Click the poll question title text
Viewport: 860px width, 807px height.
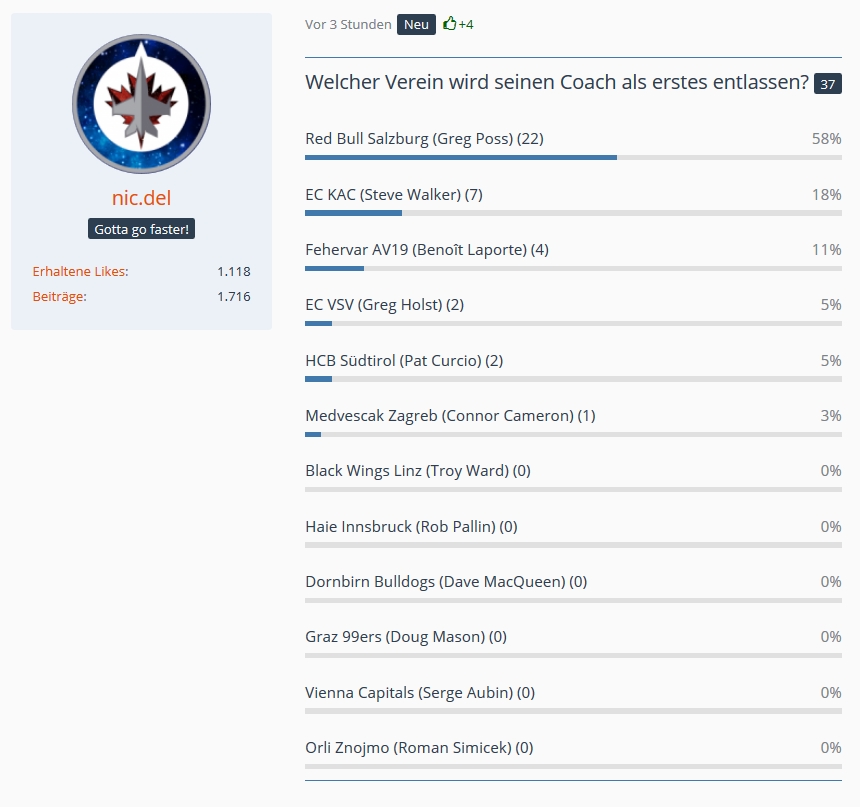point(556,82)
